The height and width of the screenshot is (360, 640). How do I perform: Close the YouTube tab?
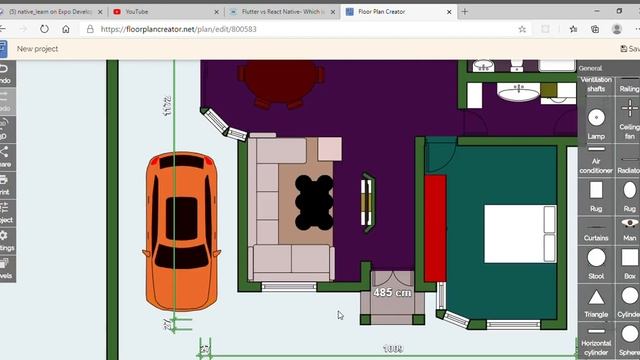coord(217,12)
